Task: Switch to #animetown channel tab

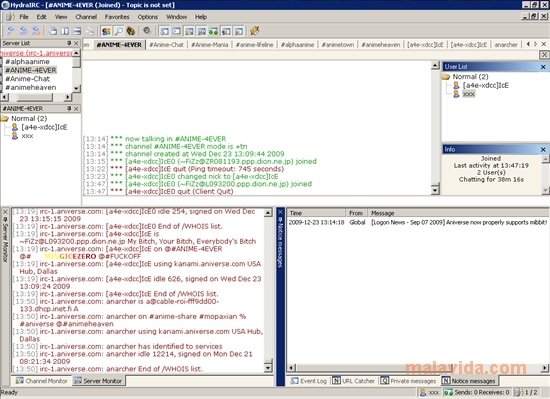Action: (338, 45)
